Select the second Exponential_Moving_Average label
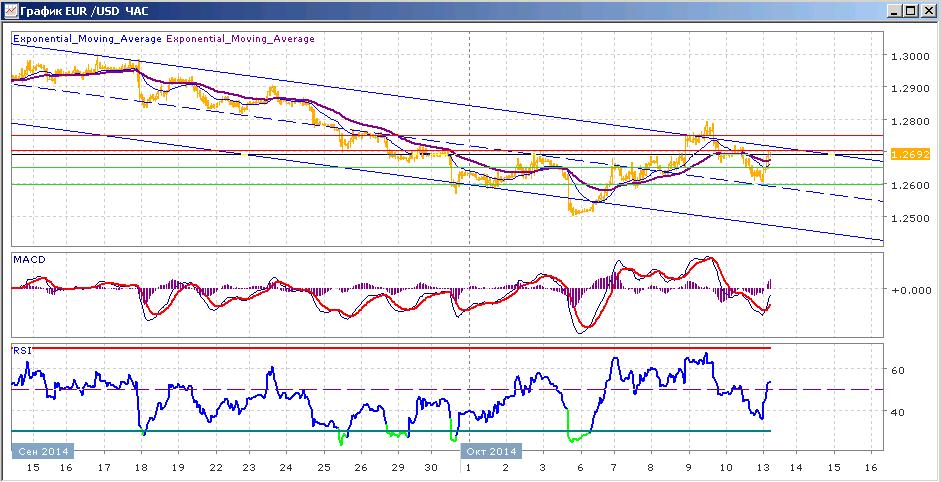Image resolution: width=941 pixels, height=482 pixels. click(240, 39)
